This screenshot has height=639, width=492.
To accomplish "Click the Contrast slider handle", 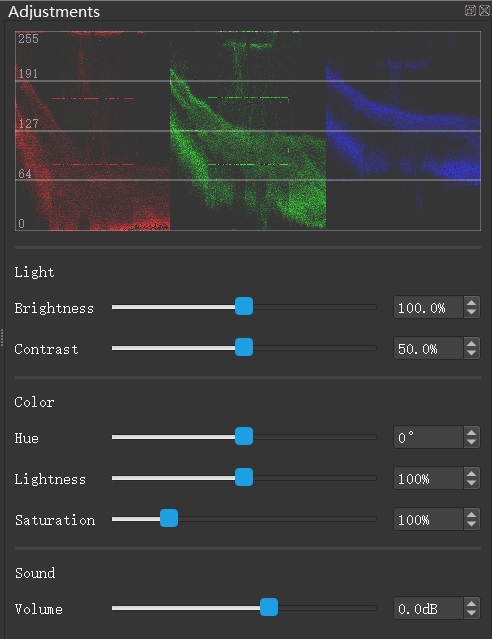I will (x=244, y=347).
